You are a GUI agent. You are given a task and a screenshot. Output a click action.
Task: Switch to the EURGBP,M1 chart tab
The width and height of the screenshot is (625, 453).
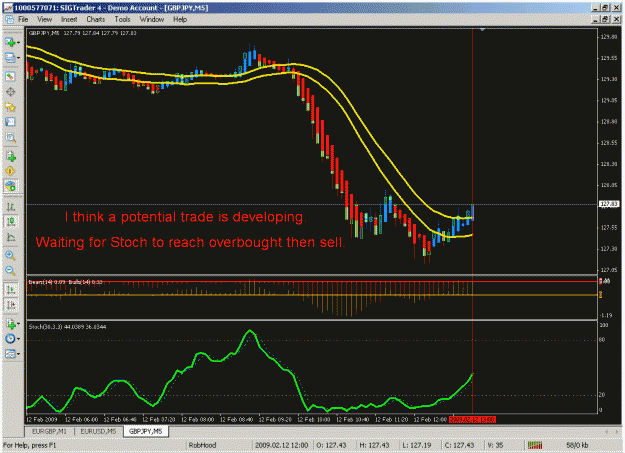click(x=49, y=431)
